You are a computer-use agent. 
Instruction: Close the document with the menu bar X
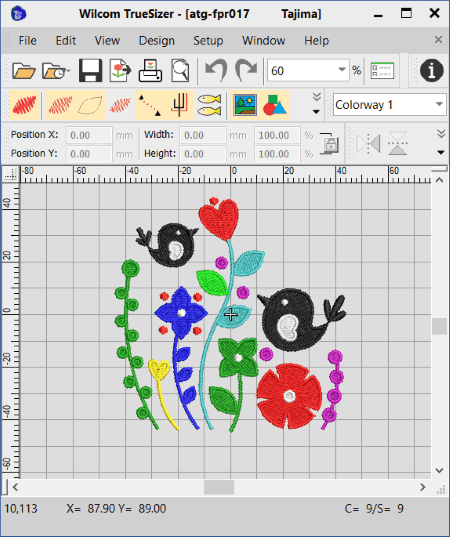(438, 39)
